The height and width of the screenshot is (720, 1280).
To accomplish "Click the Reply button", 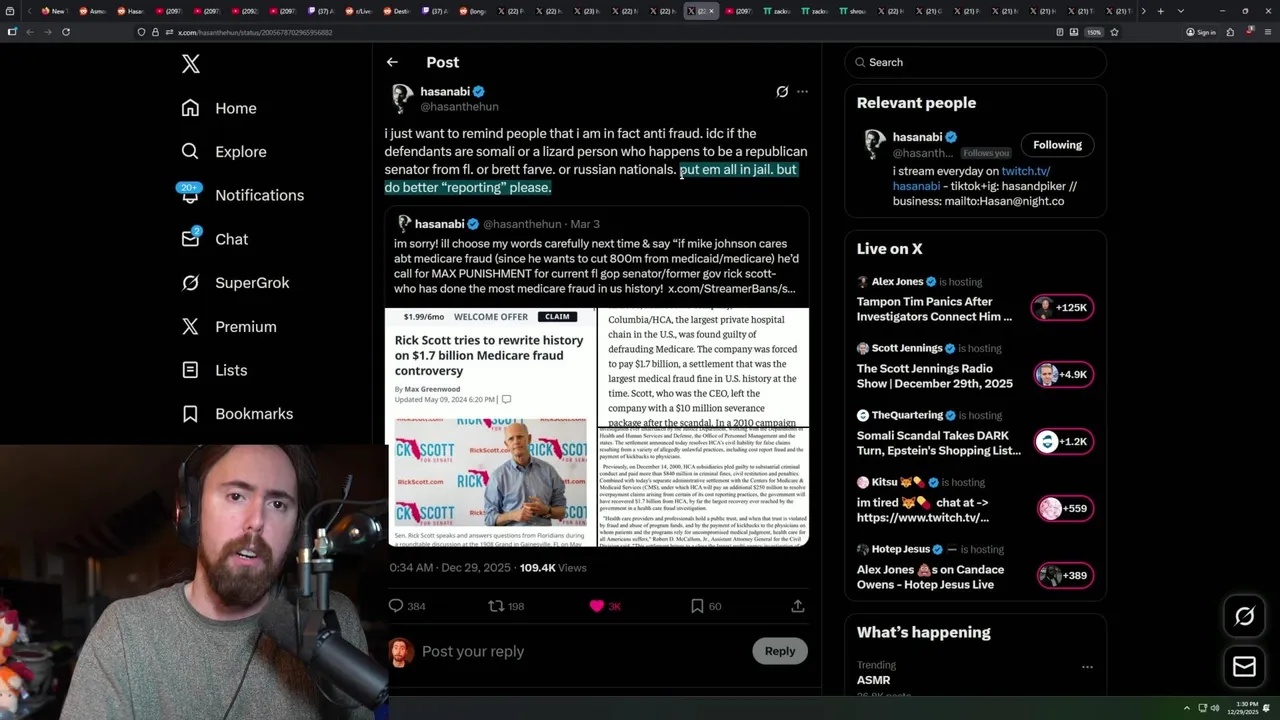I will click(780, 651).
